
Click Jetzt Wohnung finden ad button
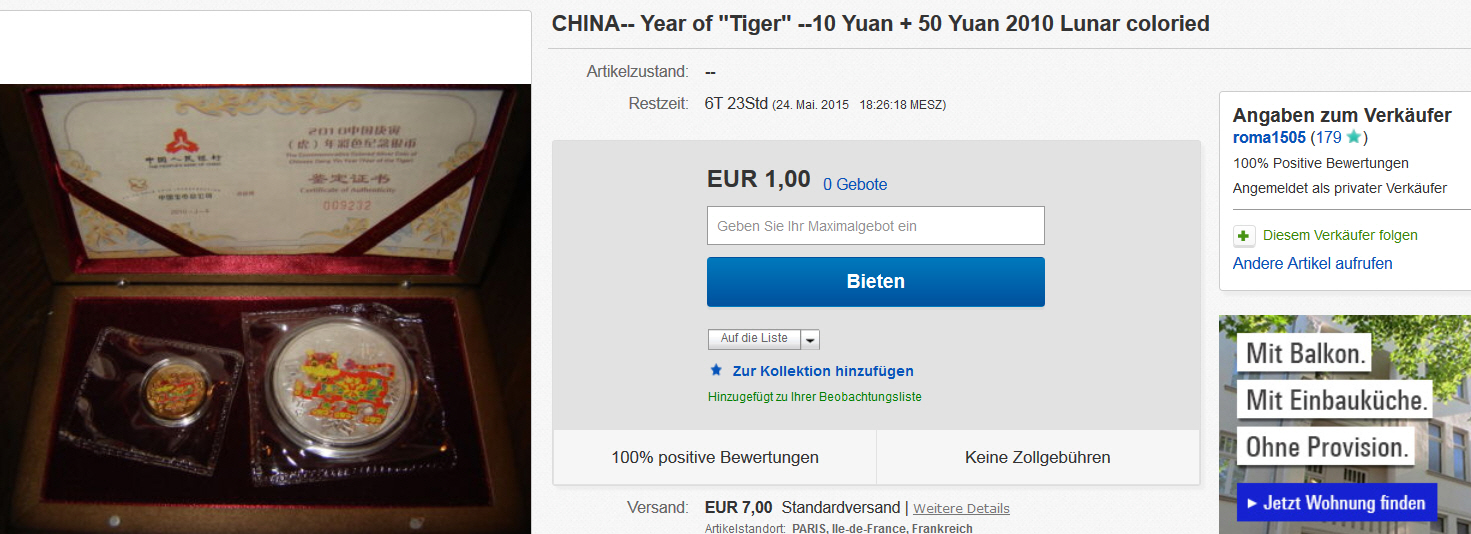1336,503
